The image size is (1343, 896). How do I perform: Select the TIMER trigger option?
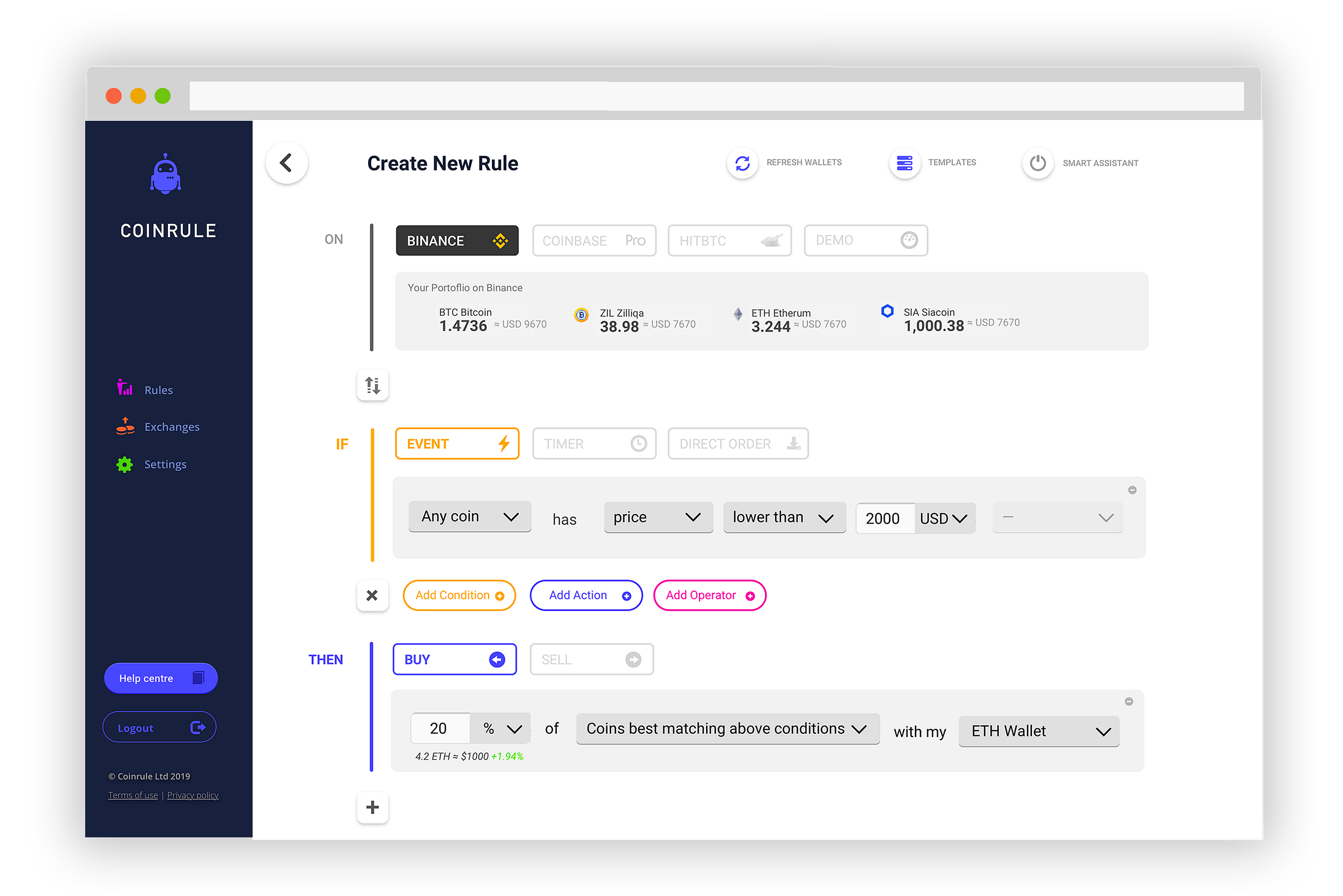point(594,444)
